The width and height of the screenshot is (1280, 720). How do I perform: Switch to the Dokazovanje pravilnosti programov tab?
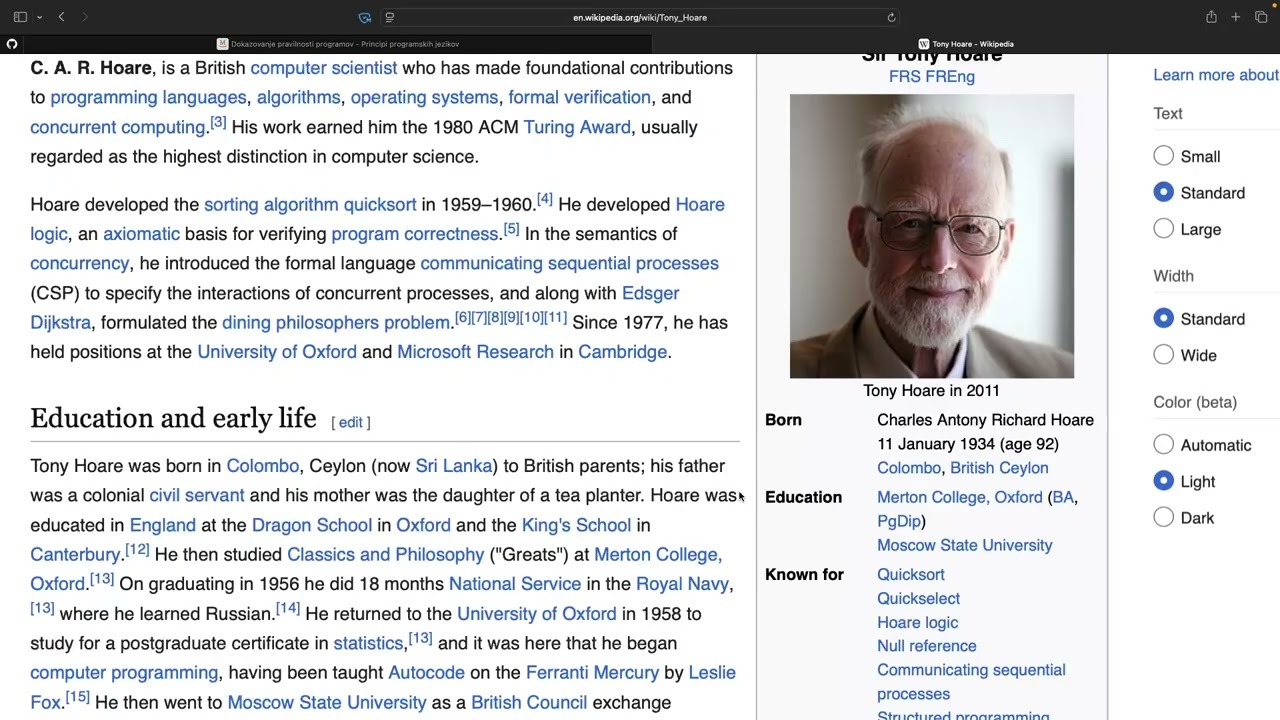coord(338,44)
